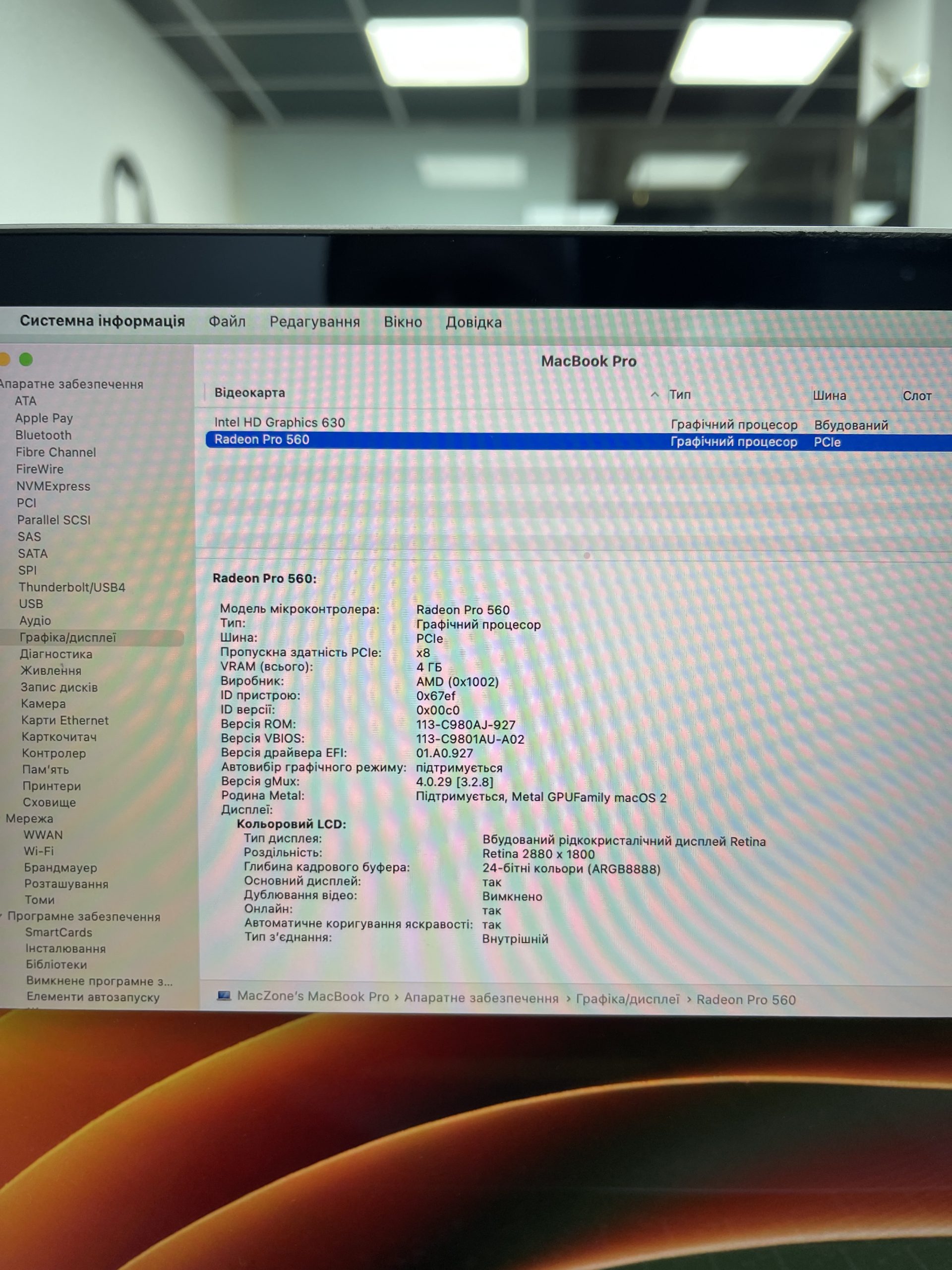Select NVMExpress in the sidebar
952x1270 pixels.
(x=54, y=486)
